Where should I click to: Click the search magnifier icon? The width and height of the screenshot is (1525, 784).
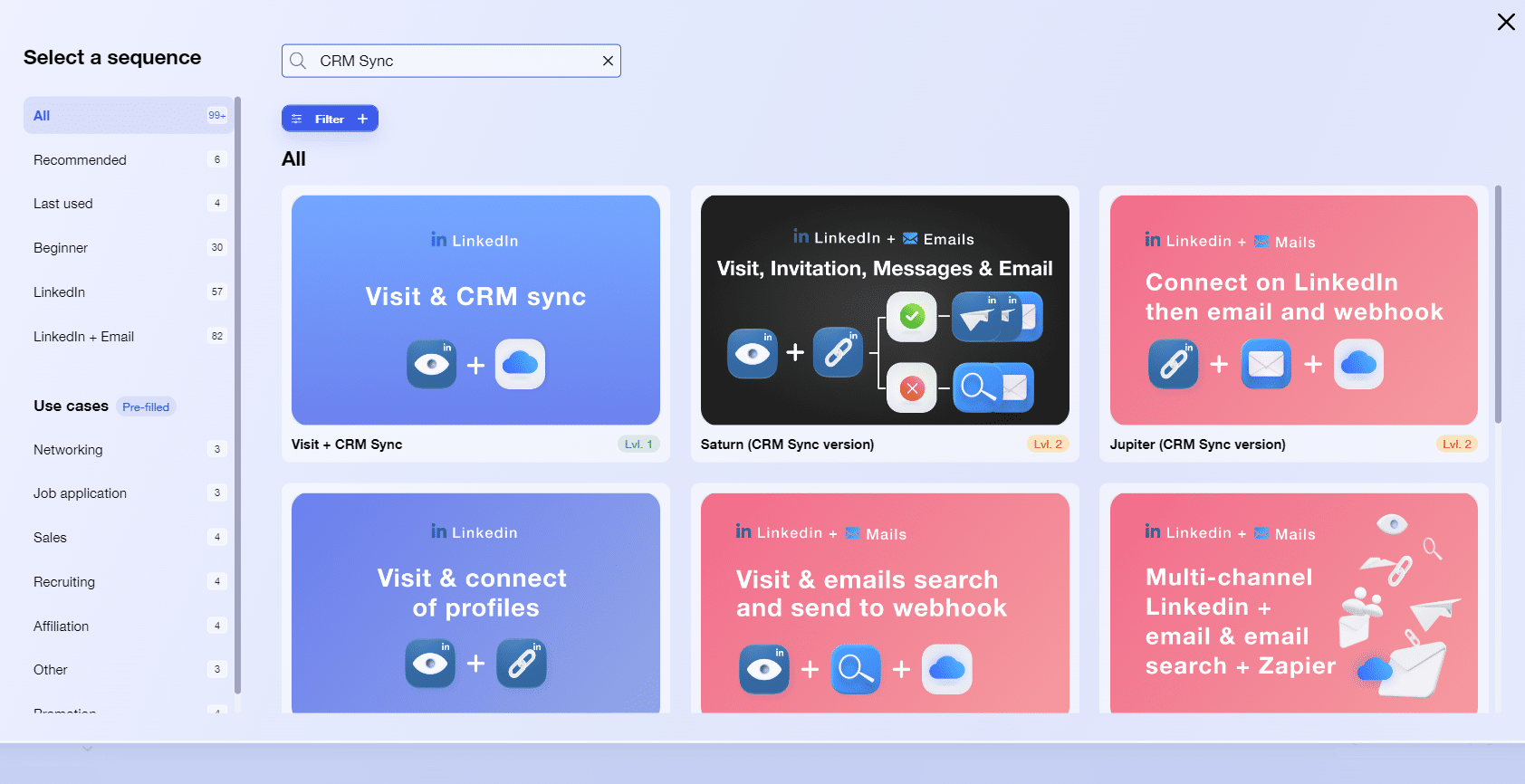pyautogui.click(x=298, y=61)
